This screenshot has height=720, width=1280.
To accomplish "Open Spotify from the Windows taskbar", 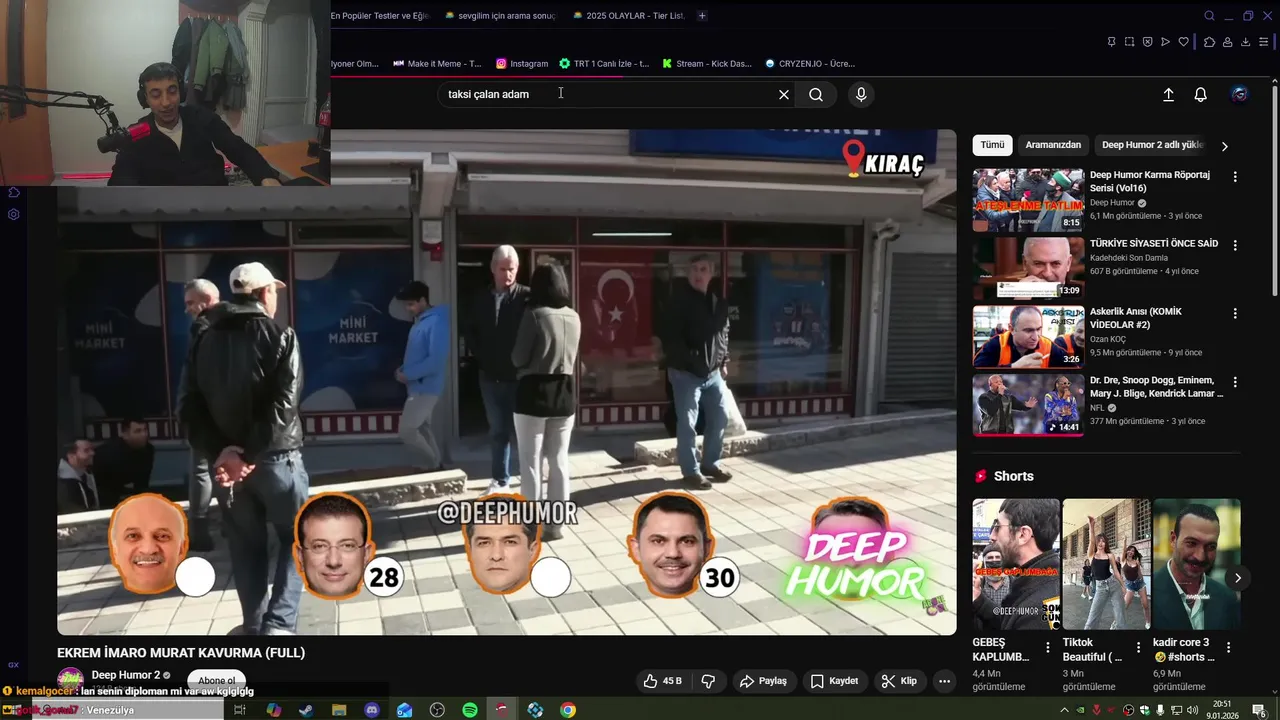I will (470, 710).
